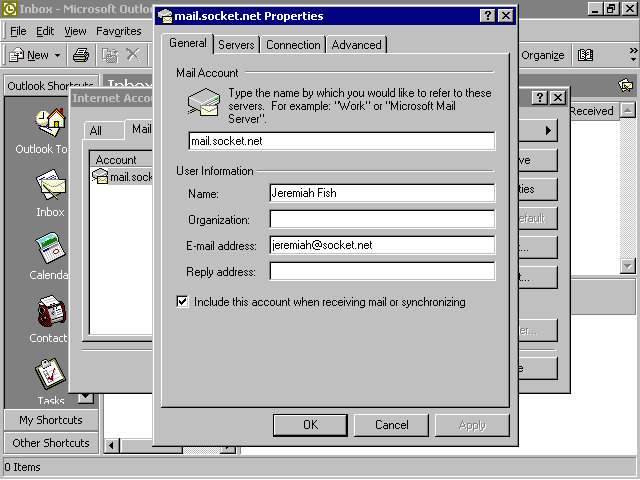Open the New item dropdown arrow
640x480 pixels.
[x=58, y=55]
